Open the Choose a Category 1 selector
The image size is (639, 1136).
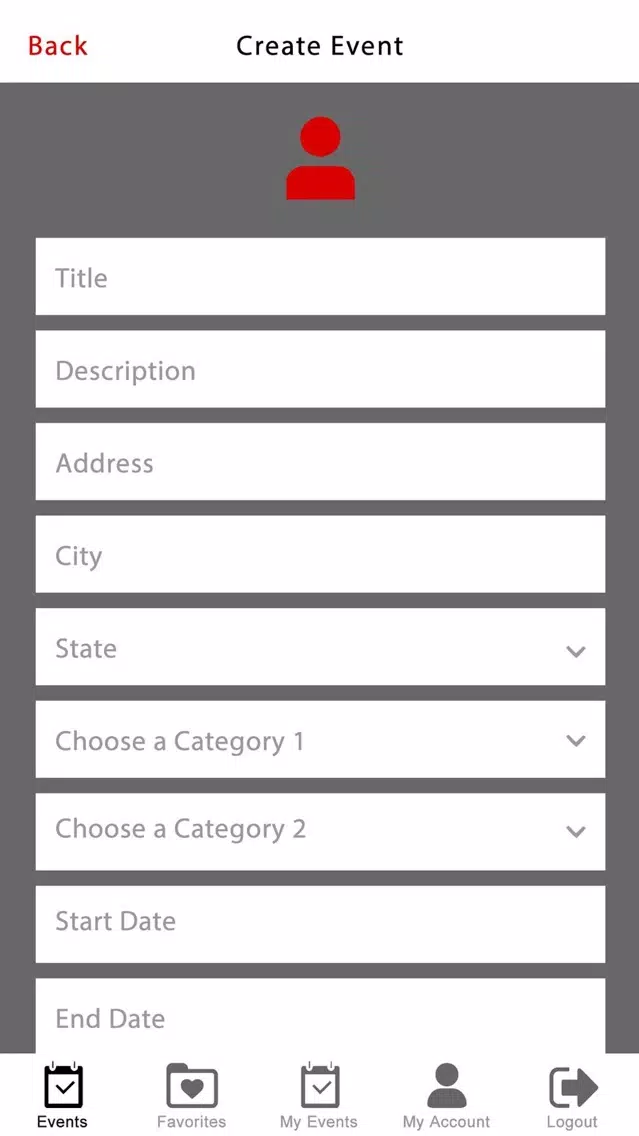pos(320,739)
